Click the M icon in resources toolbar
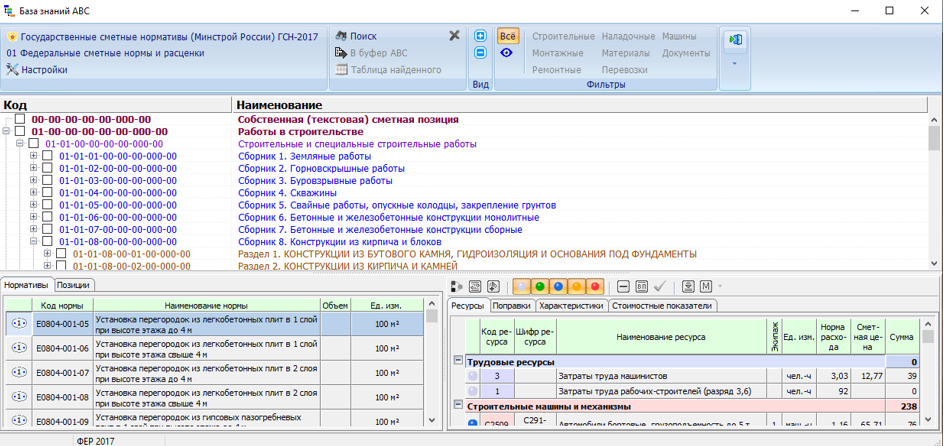Viewport: 944px width, 446px height. (x=706, y=286)
